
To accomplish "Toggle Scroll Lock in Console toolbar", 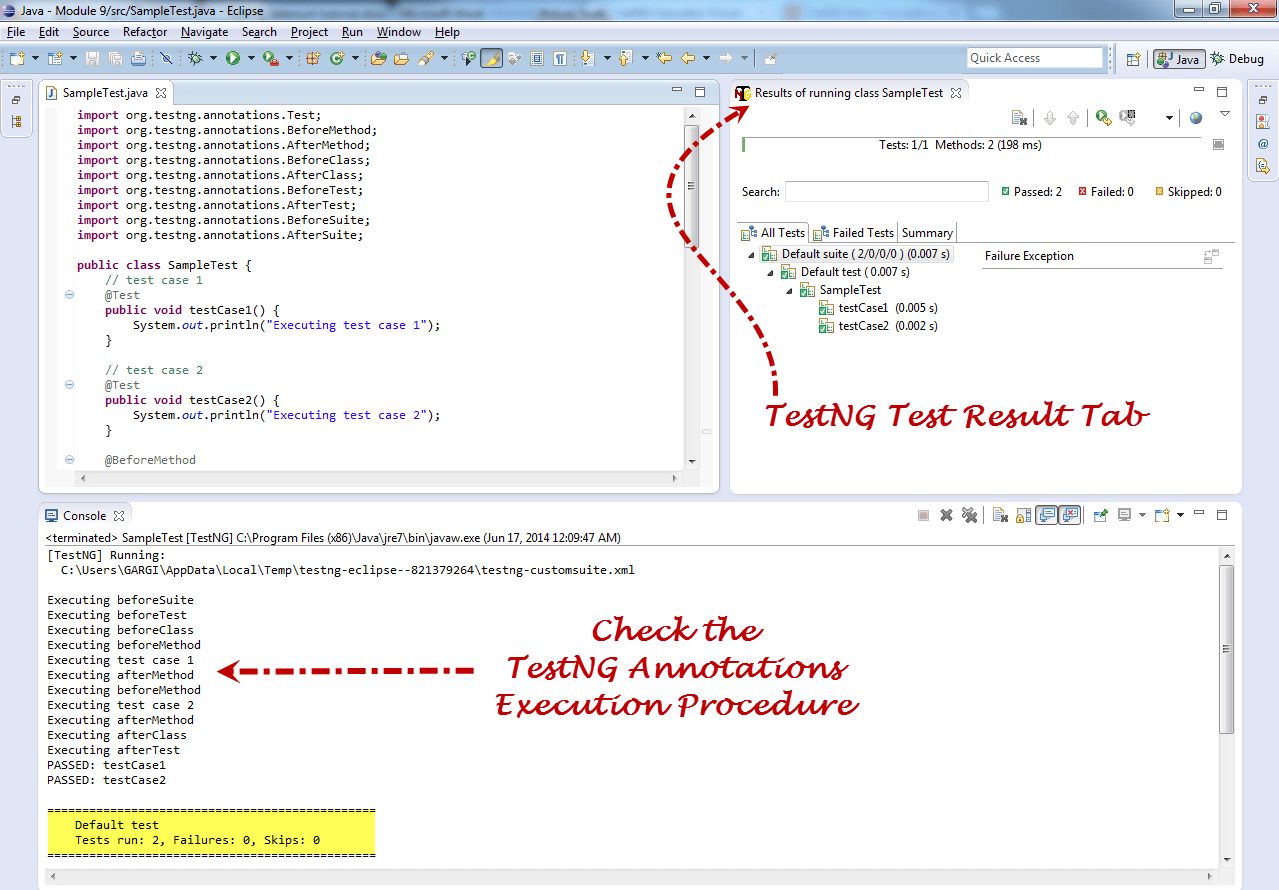I will tap(1023, 515).
